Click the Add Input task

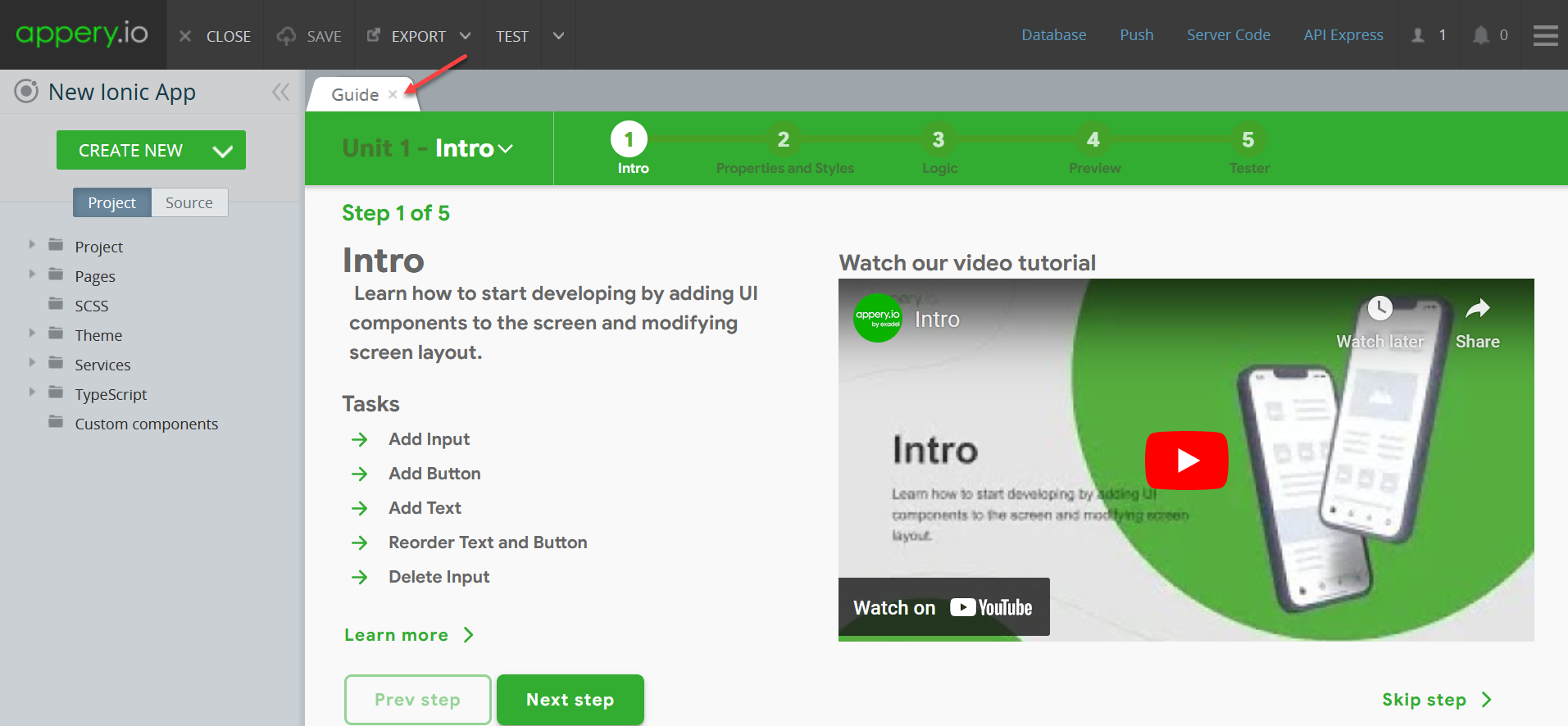[429, 439]
